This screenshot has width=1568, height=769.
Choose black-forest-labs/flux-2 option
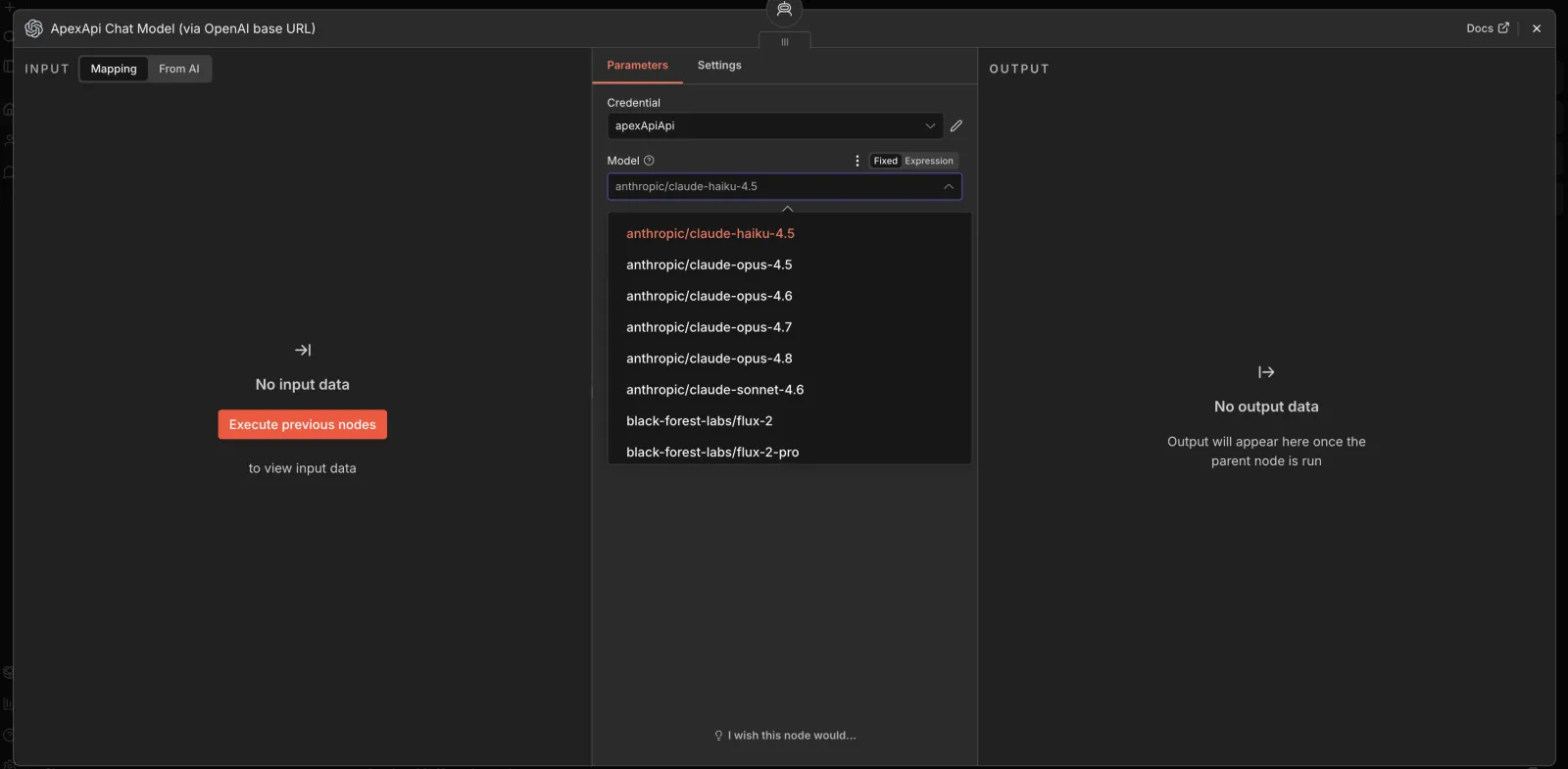(x=789, y=421)
